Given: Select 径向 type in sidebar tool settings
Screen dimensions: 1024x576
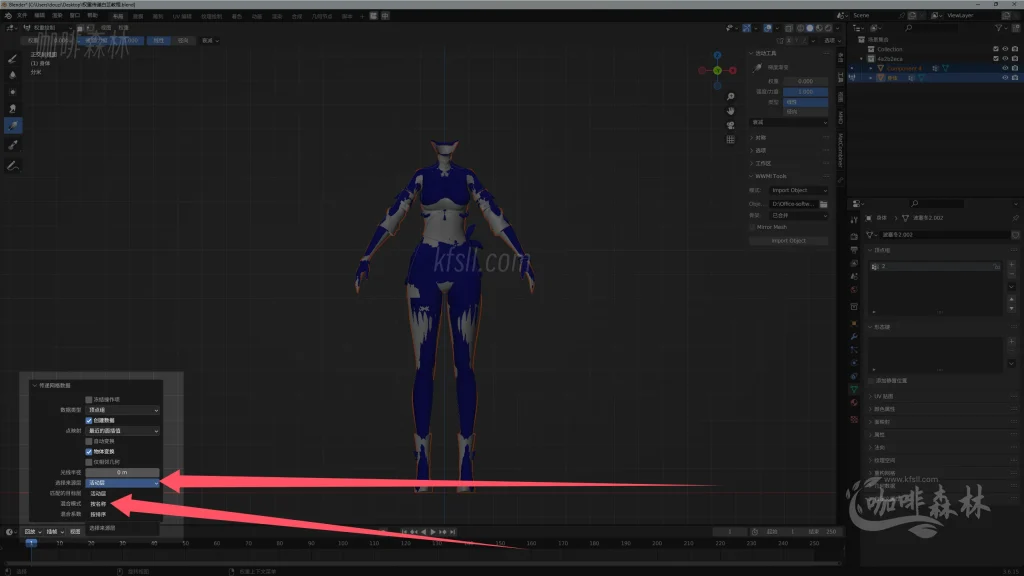Looking at the screenshot, I should (805, 112).
